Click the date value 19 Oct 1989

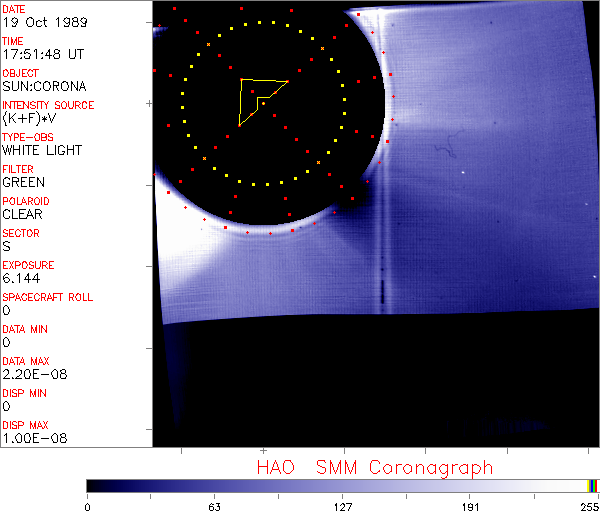pyautogui.click(x=39, y=22)
